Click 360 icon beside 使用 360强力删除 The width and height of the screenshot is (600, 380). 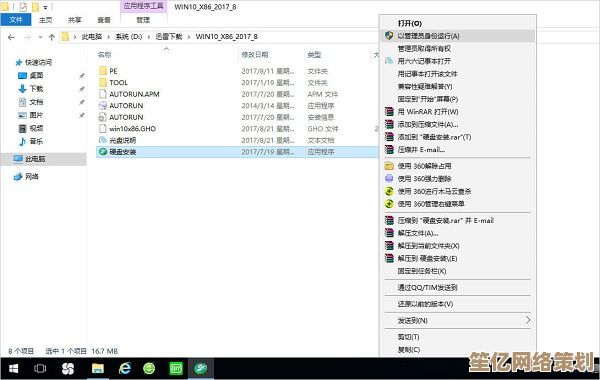[389, 179]
